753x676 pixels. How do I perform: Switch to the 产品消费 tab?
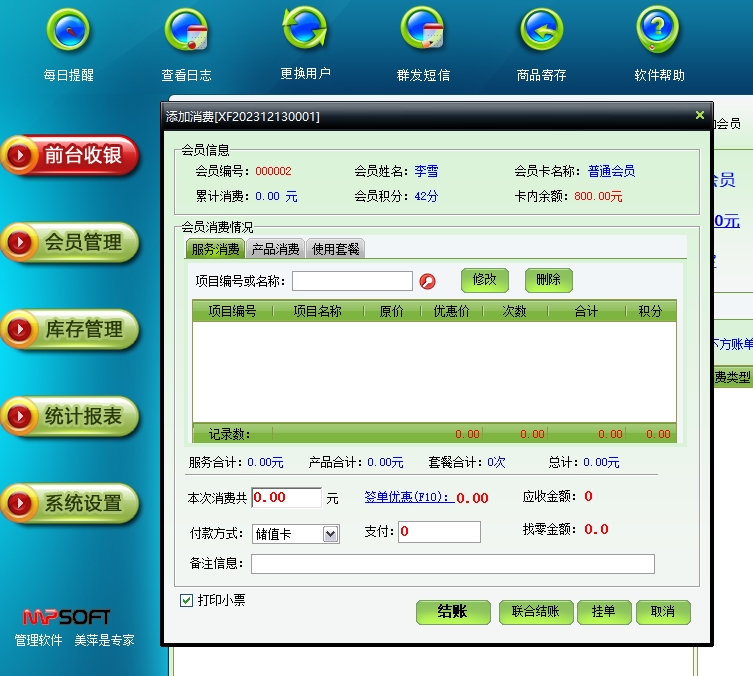tap(275, 249)
